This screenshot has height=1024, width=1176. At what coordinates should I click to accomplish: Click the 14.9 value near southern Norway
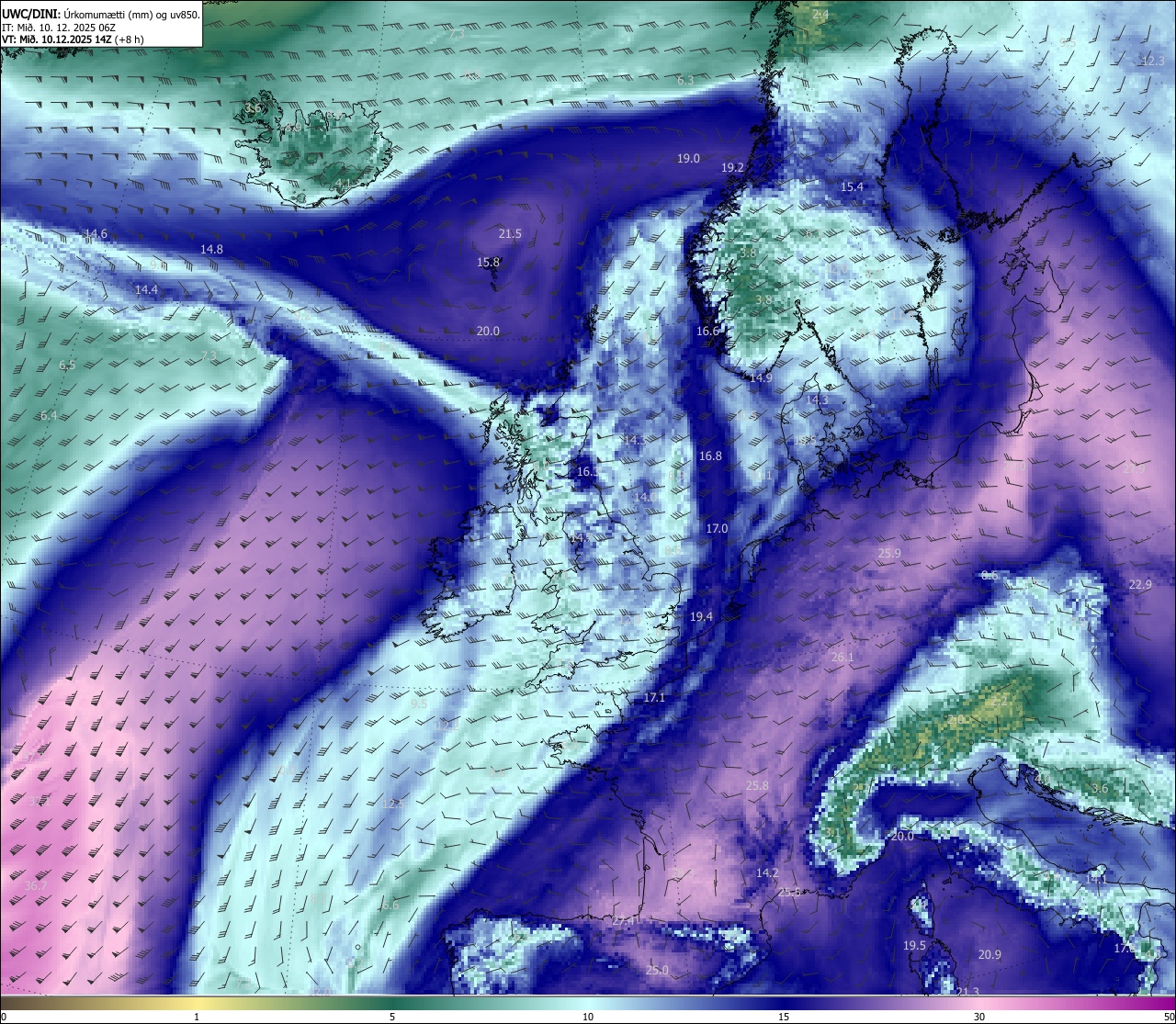tap(760, 377)
